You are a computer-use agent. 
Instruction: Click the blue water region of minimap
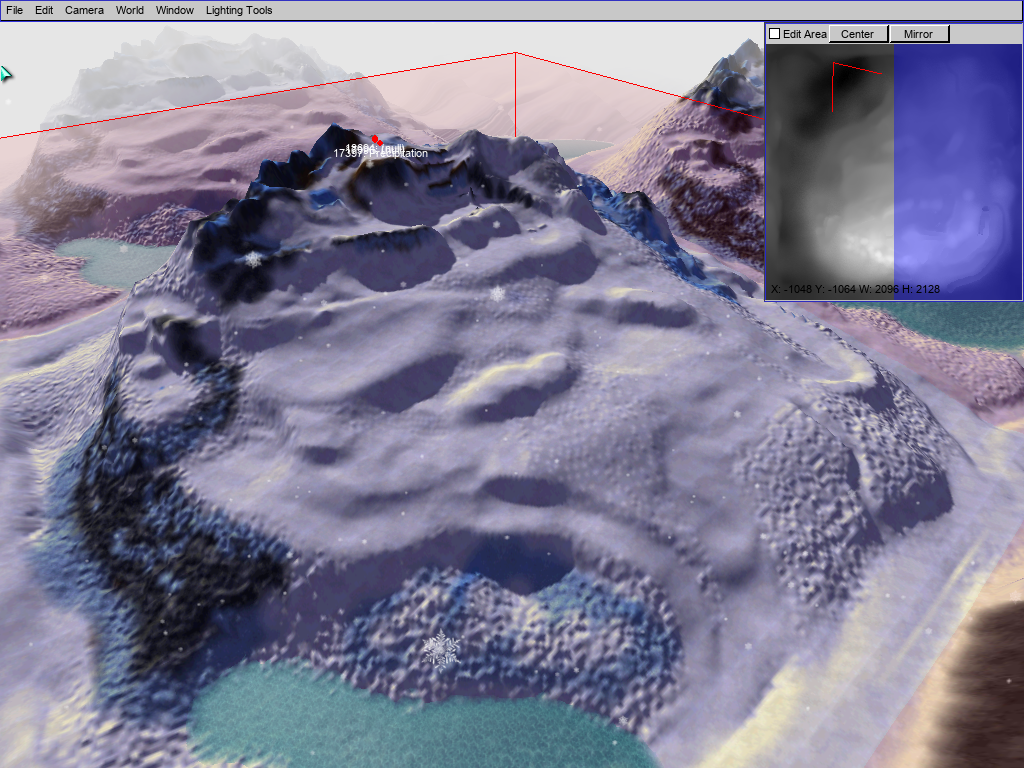[x=957, y=170]
